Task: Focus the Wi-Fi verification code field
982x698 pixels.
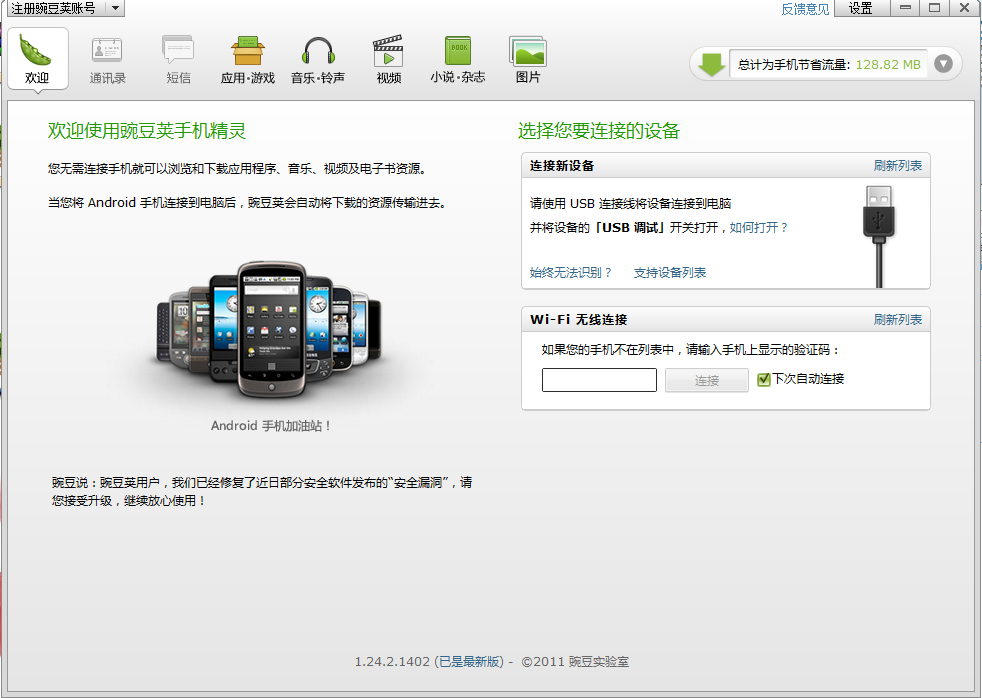Action: [599, 380]
